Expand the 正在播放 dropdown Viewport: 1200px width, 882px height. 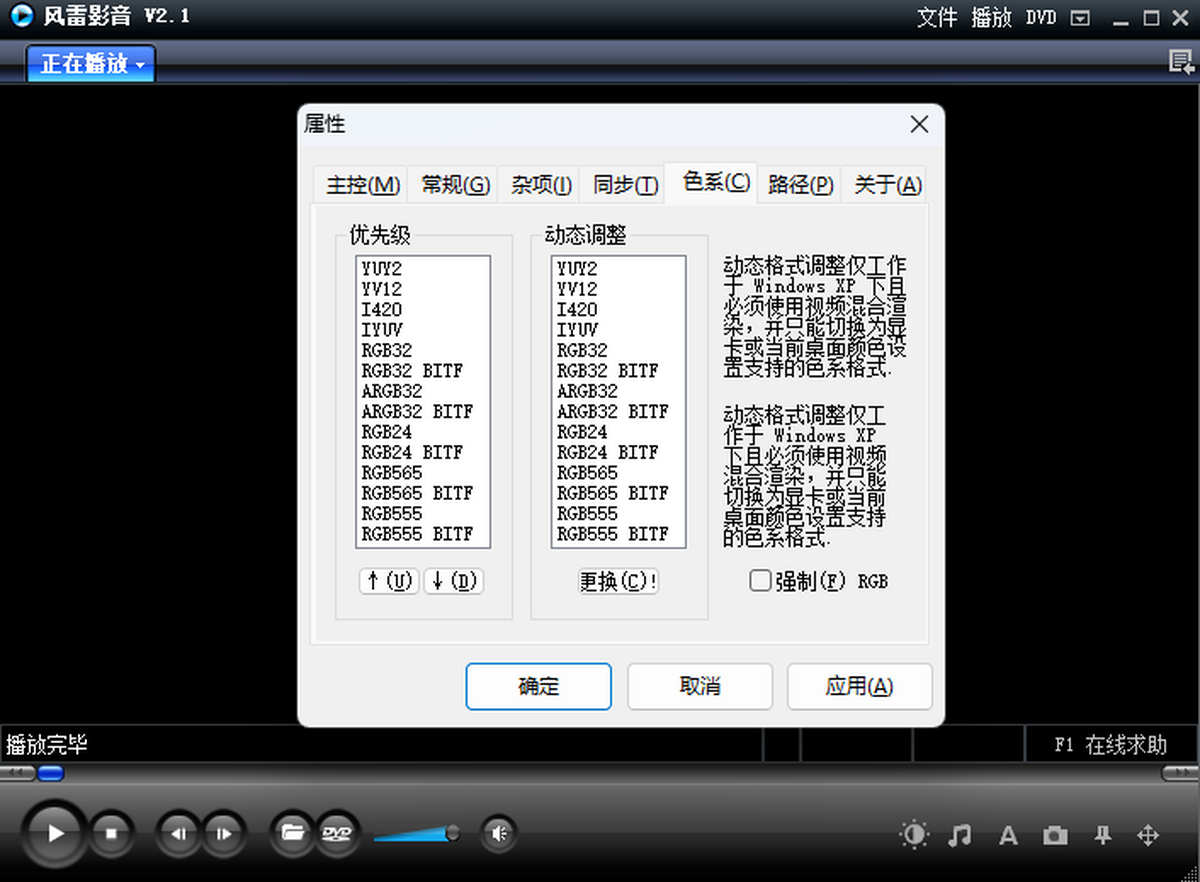(92, 64)
